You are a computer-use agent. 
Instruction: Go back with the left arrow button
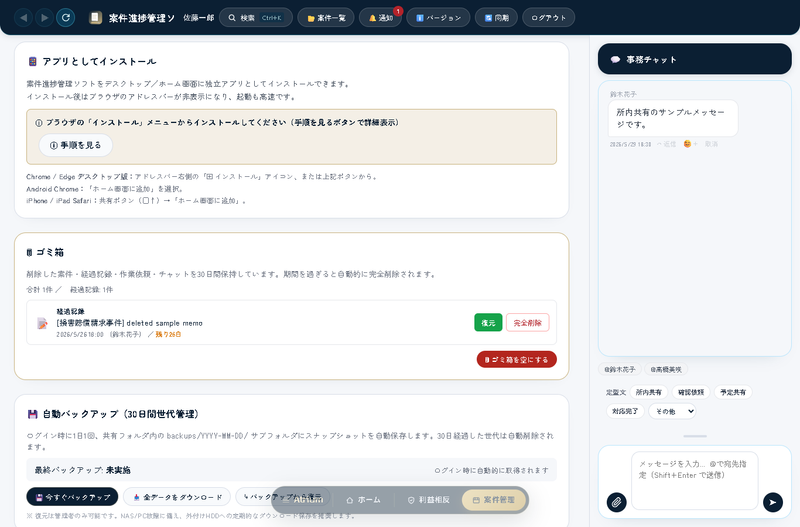coord(23,18)
